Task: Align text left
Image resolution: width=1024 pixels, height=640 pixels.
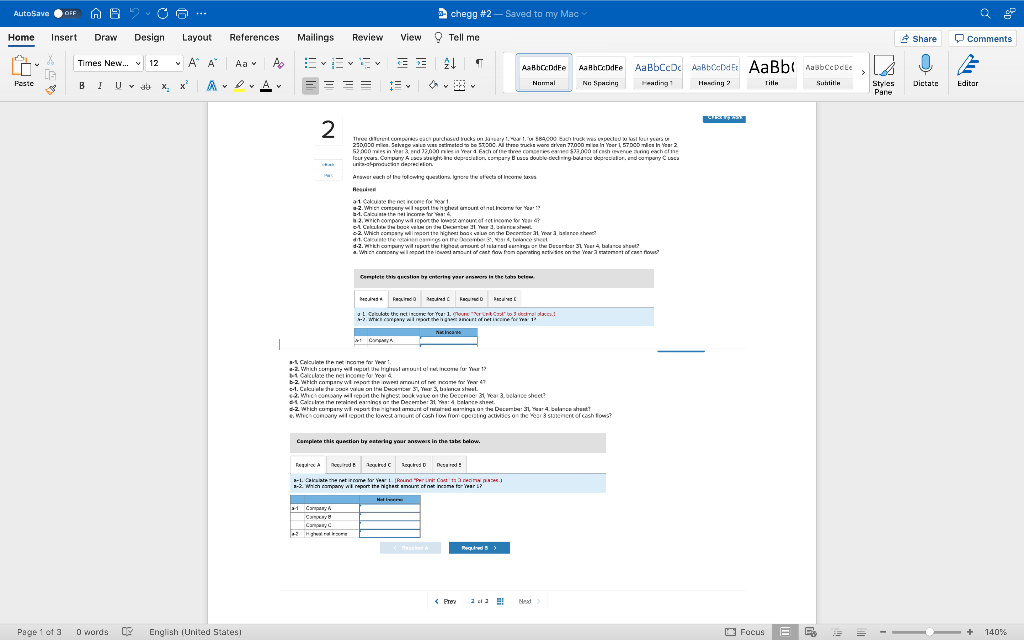Action: pyautogui.click(x=310, y=86)
